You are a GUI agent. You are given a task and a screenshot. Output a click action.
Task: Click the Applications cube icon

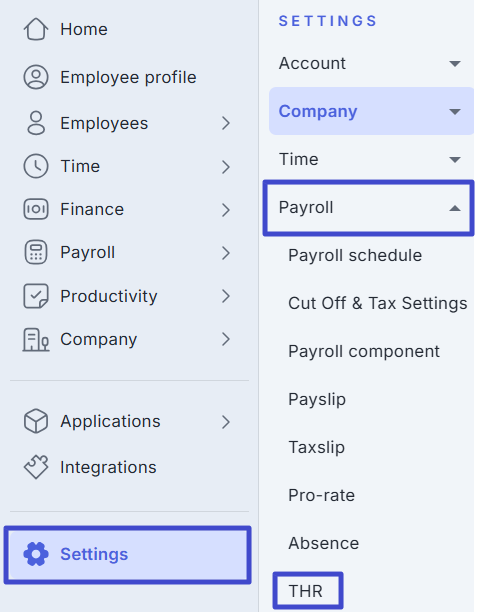click(x=36, y=421)
